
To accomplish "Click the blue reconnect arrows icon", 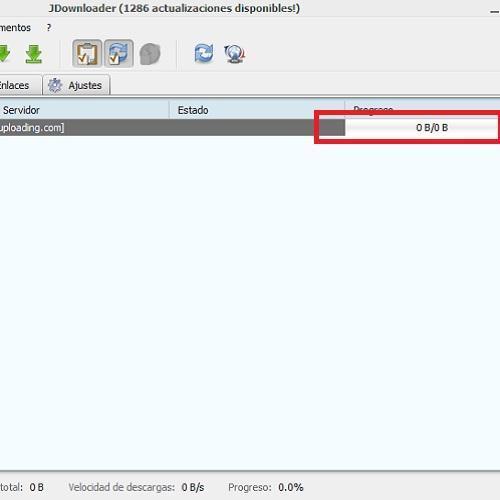I will click(204, 53).
